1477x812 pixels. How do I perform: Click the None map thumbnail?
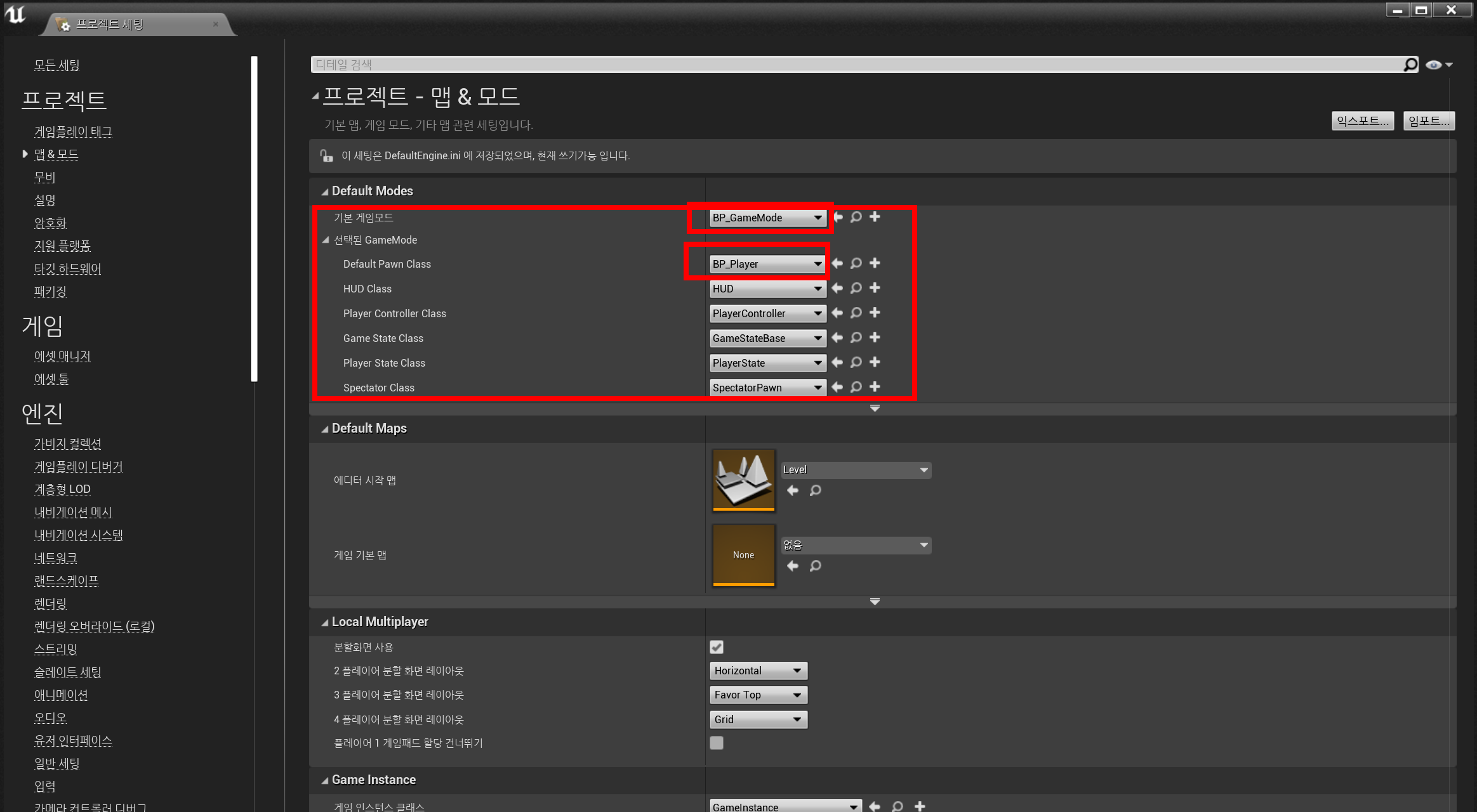743,555
